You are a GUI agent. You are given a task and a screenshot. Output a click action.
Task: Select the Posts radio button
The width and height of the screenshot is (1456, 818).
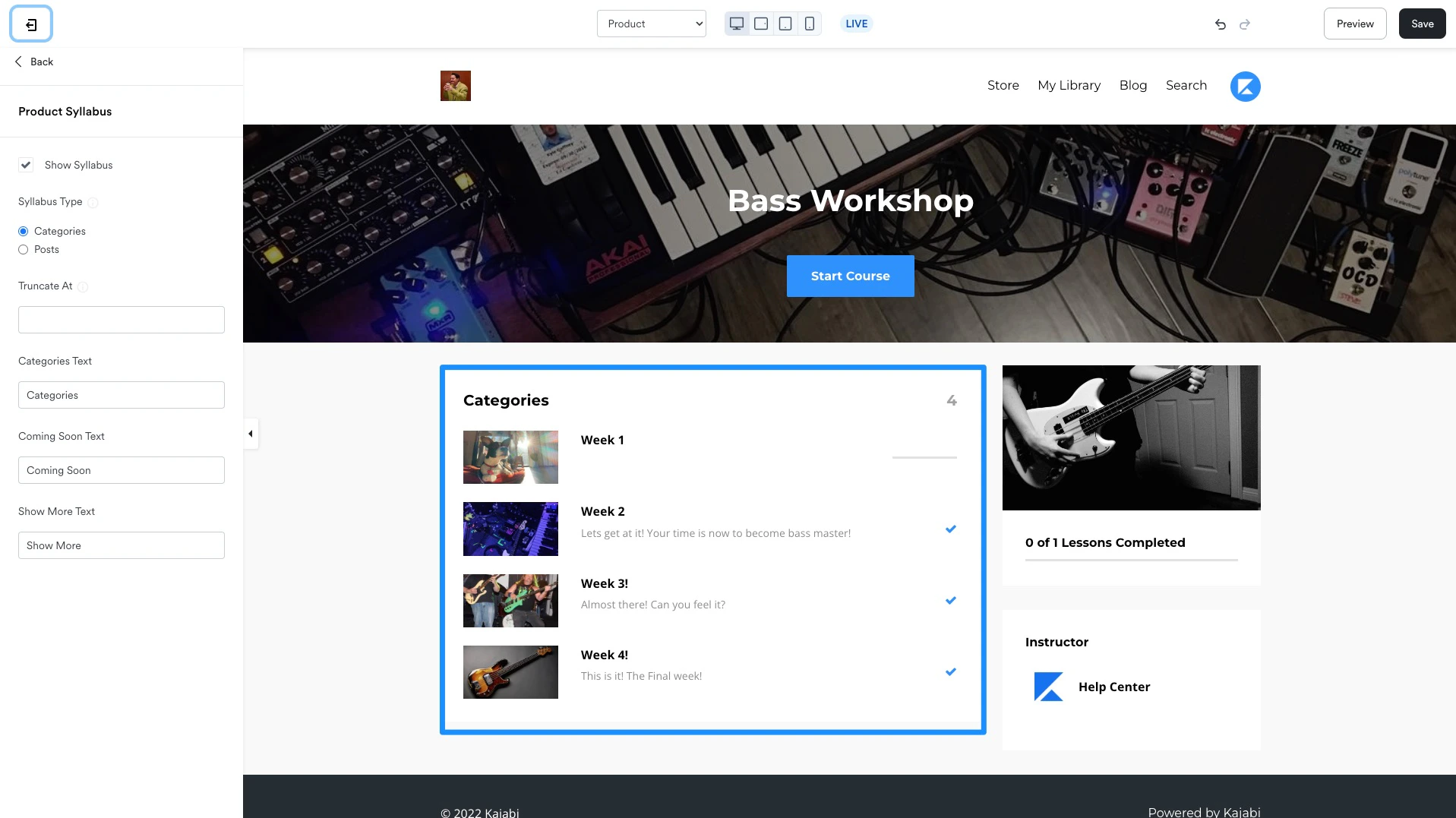tap(23, 249)
